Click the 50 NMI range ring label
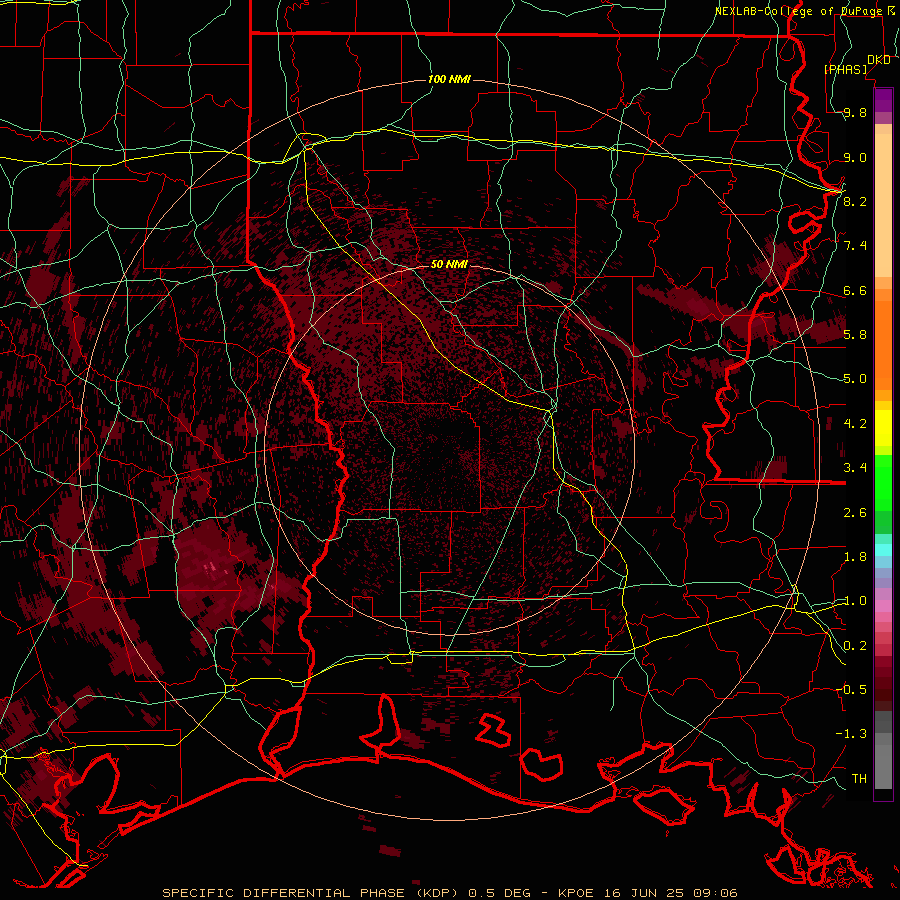900x900 pixels. [x=449, y=264]
